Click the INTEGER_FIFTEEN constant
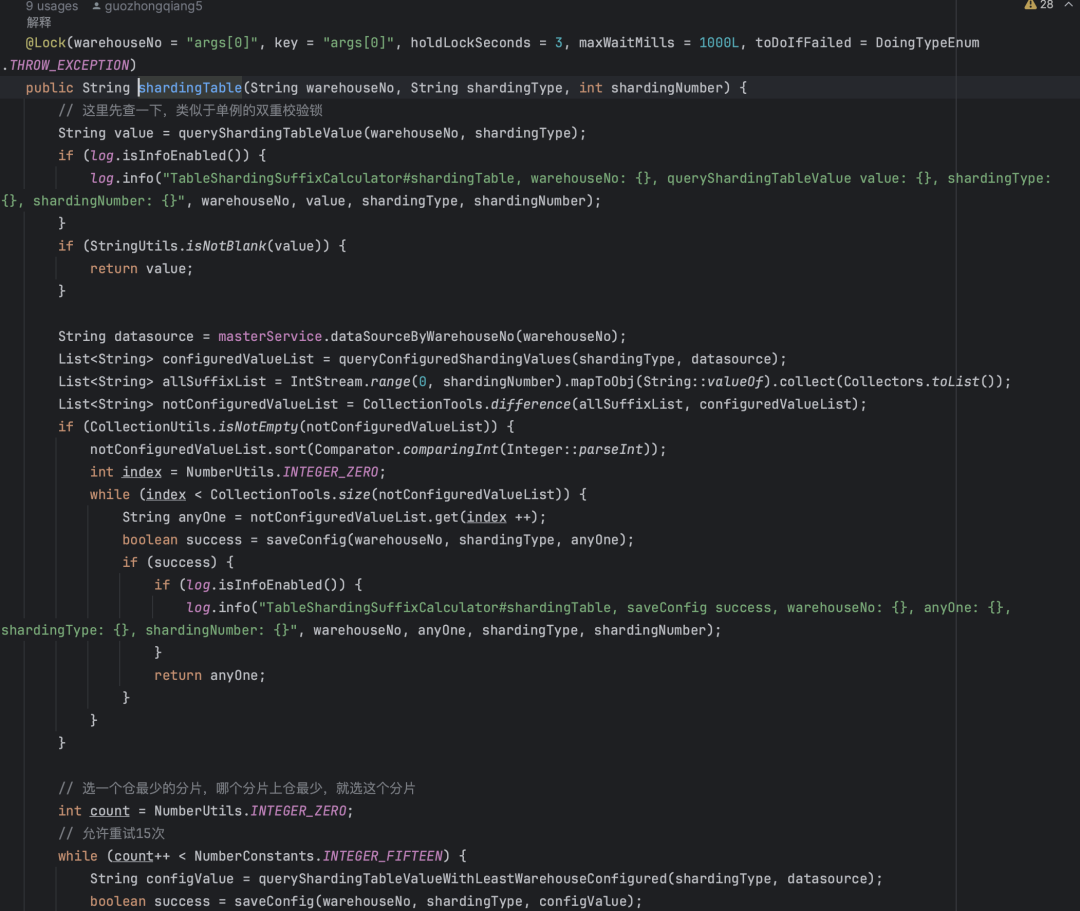Viewport: 1080px width, 911px height. click(x=383, y=856)
